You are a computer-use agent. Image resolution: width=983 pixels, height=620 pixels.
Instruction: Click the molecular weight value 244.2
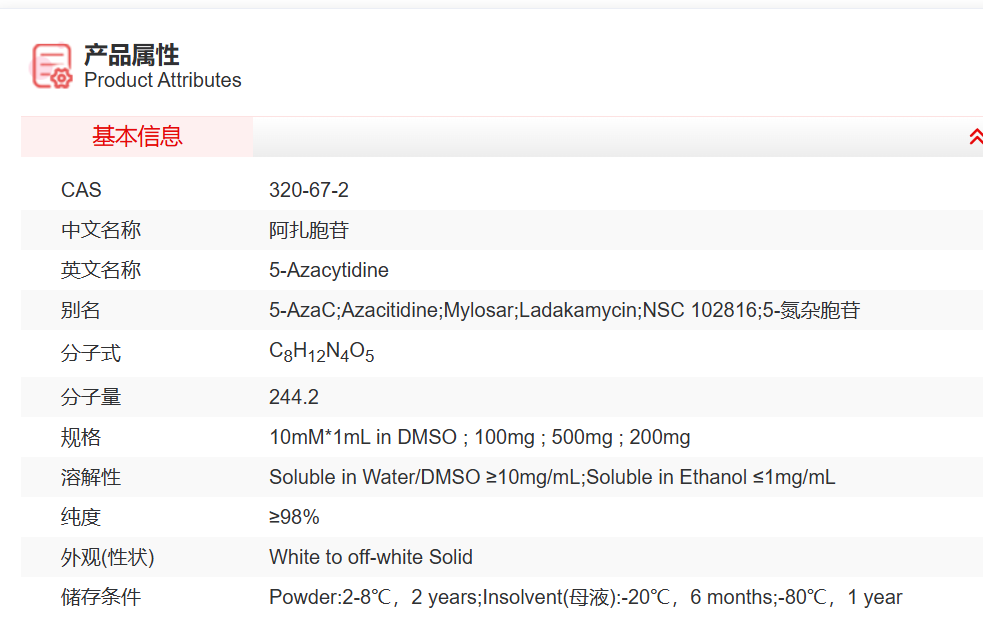click(294, 397)
